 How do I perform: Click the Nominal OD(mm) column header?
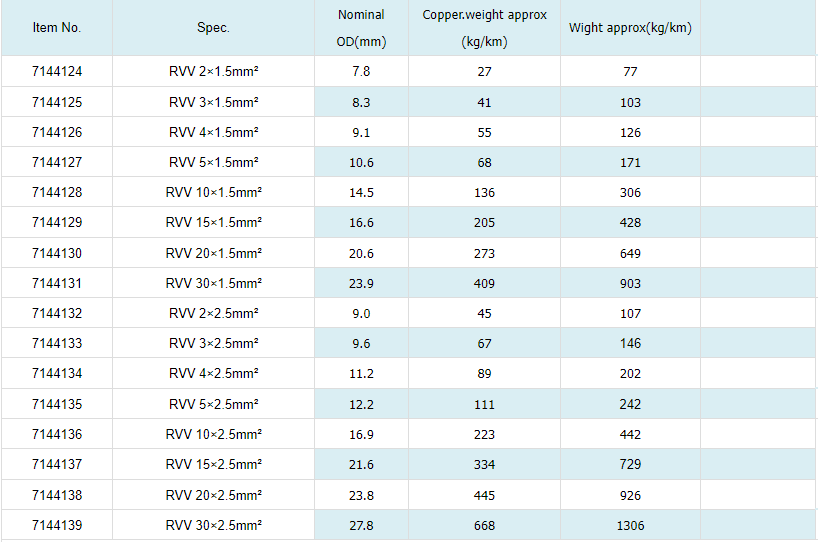coord(361,28)
